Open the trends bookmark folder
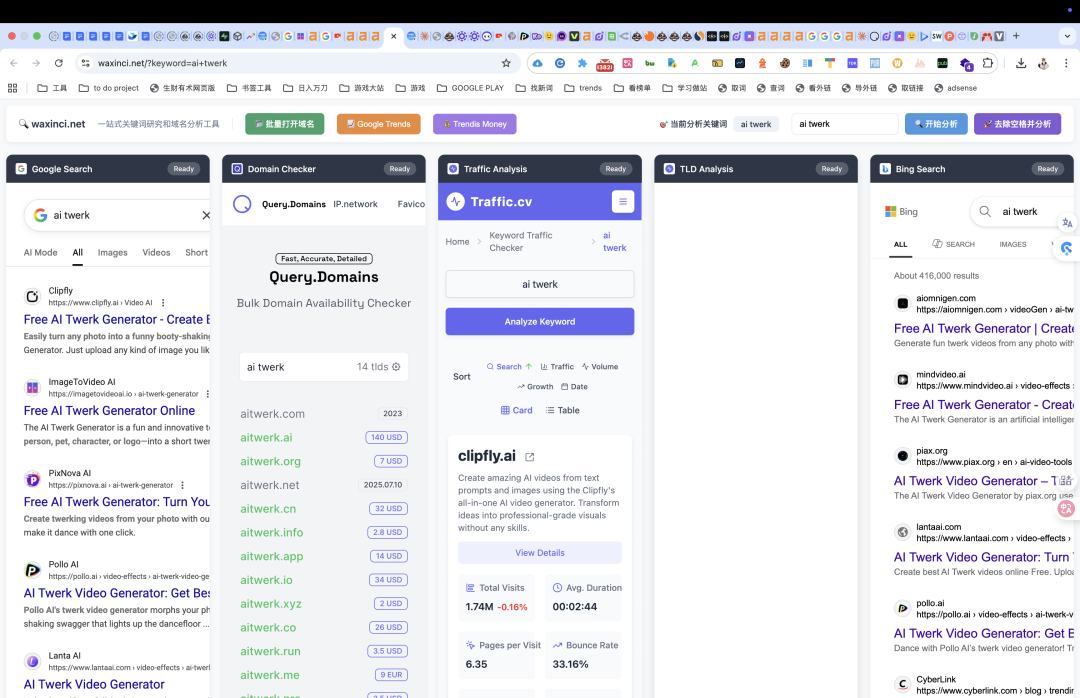 tap(583, 88)
